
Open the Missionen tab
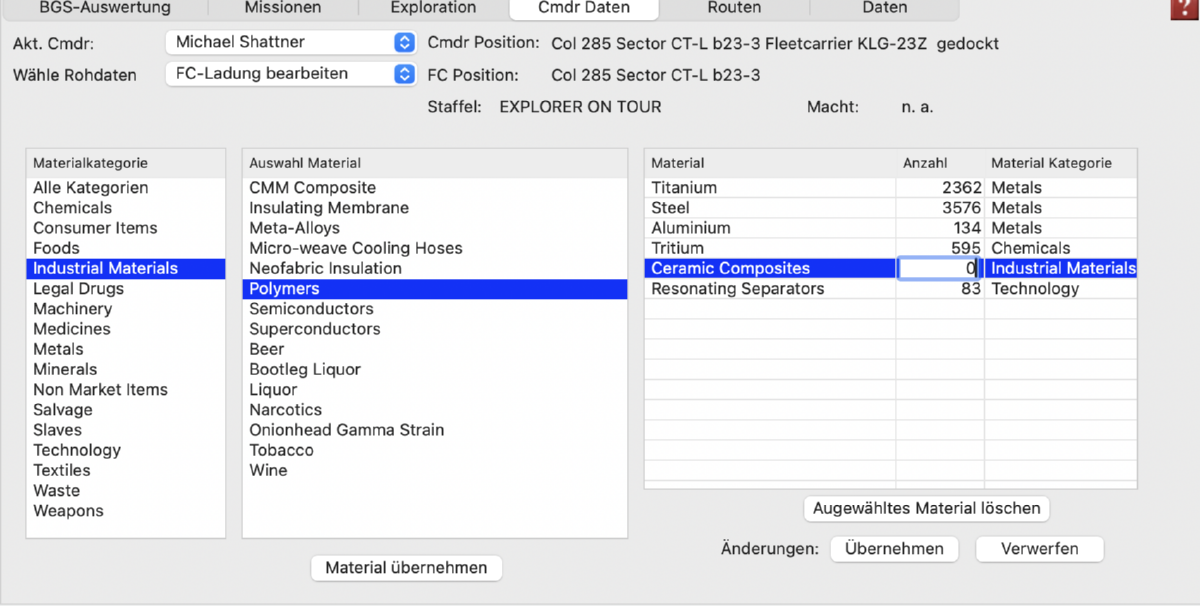tap(283, 8)
